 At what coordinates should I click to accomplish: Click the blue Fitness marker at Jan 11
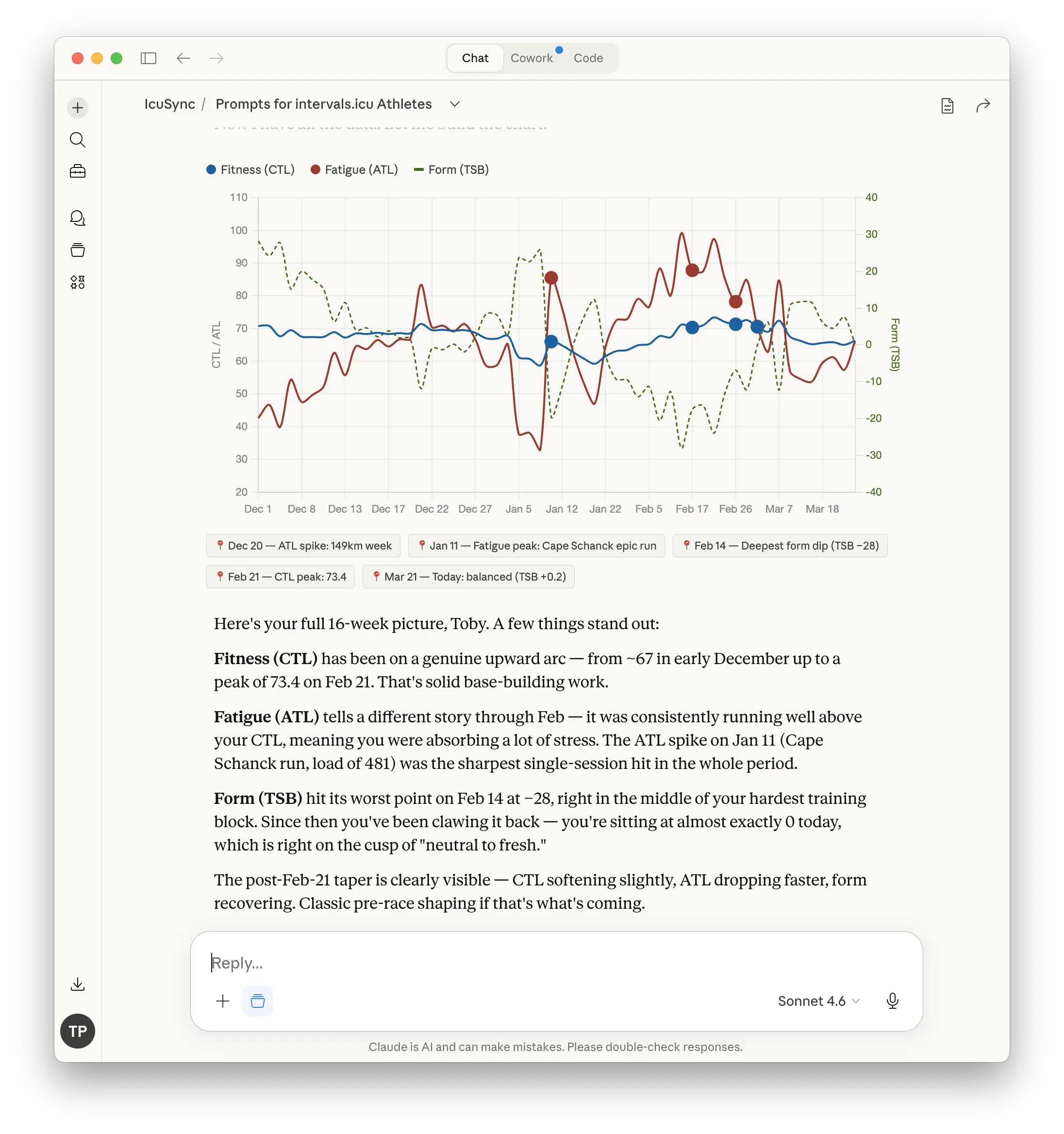(x=551, y=342)
